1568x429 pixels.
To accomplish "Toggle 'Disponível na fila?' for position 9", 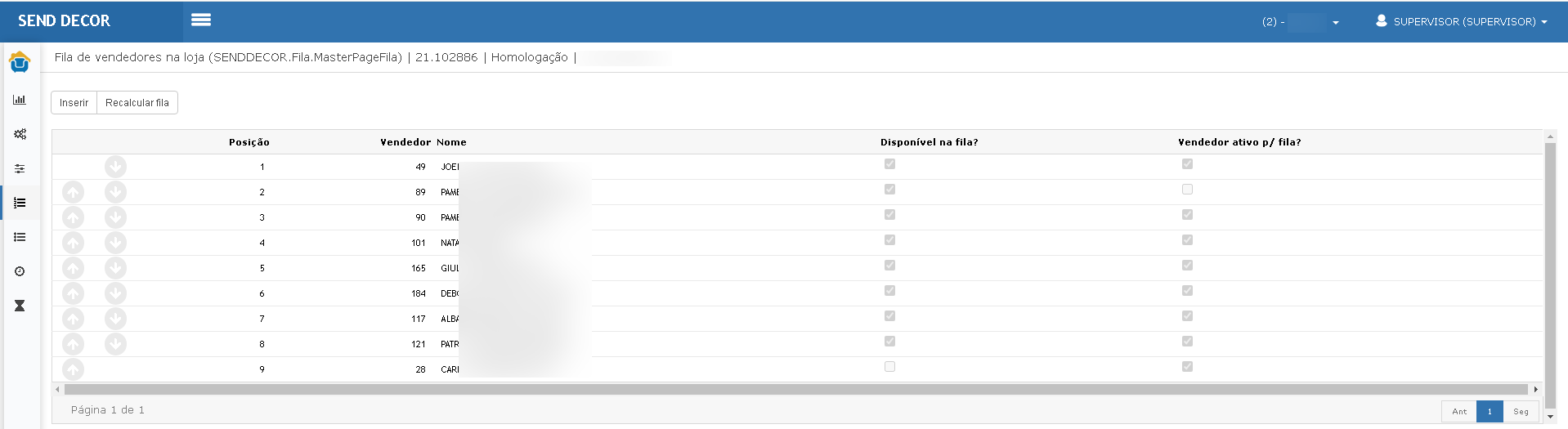I will tap(889, 367).
